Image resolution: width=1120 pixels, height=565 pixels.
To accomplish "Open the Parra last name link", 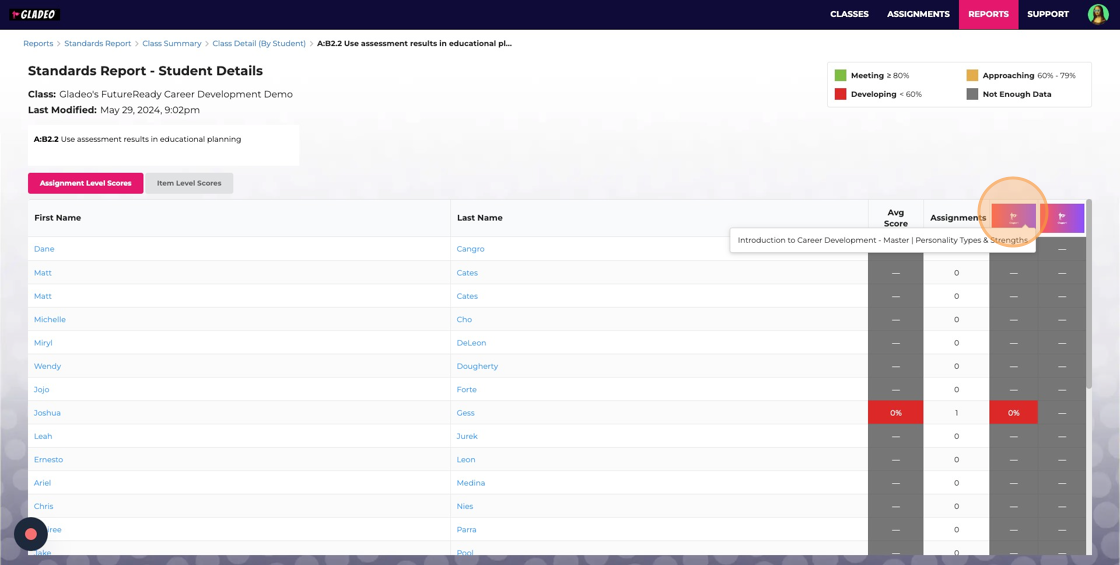I will coord(466,530).
